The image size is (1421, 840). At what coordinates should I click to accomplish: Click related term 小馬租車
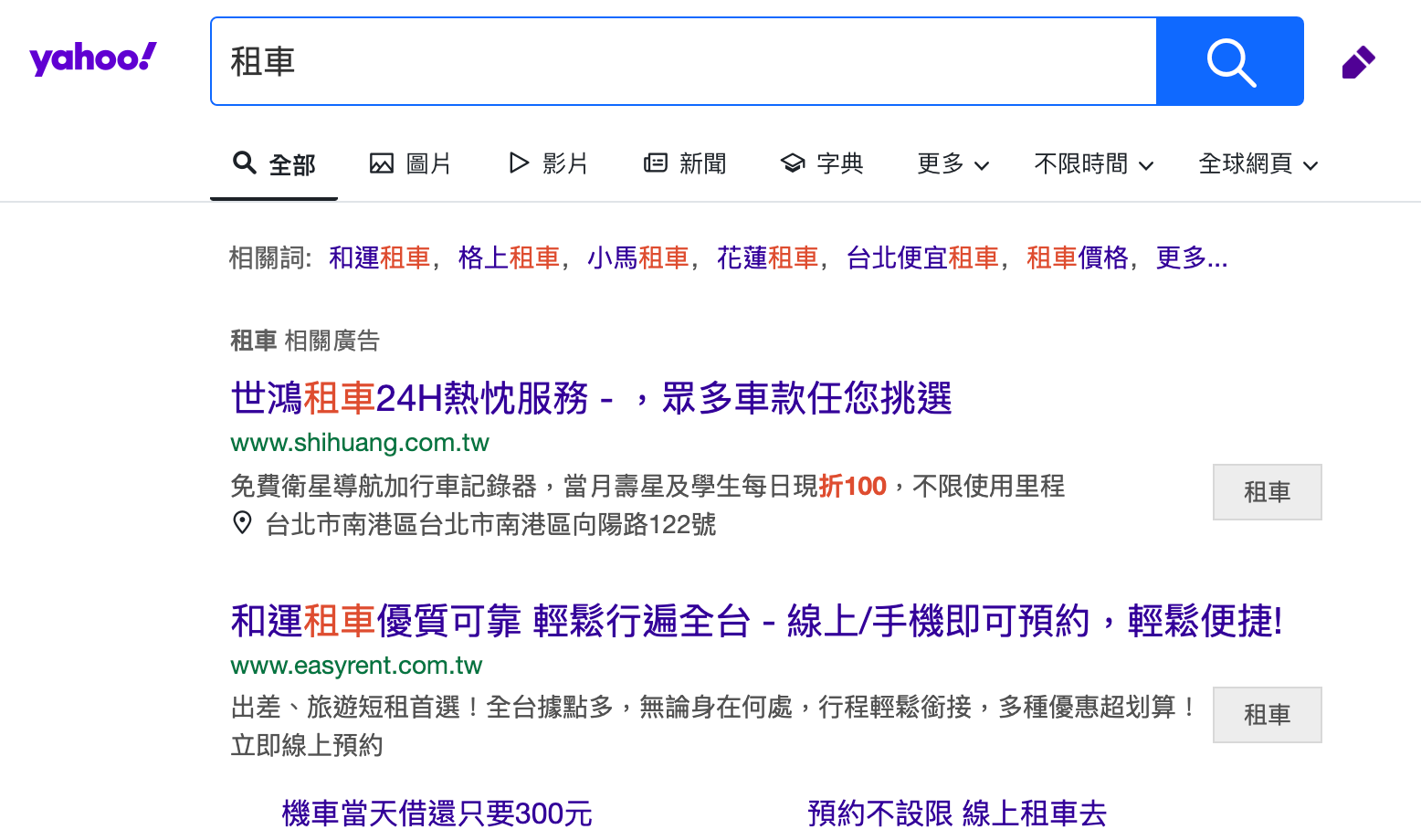[638, 258]
